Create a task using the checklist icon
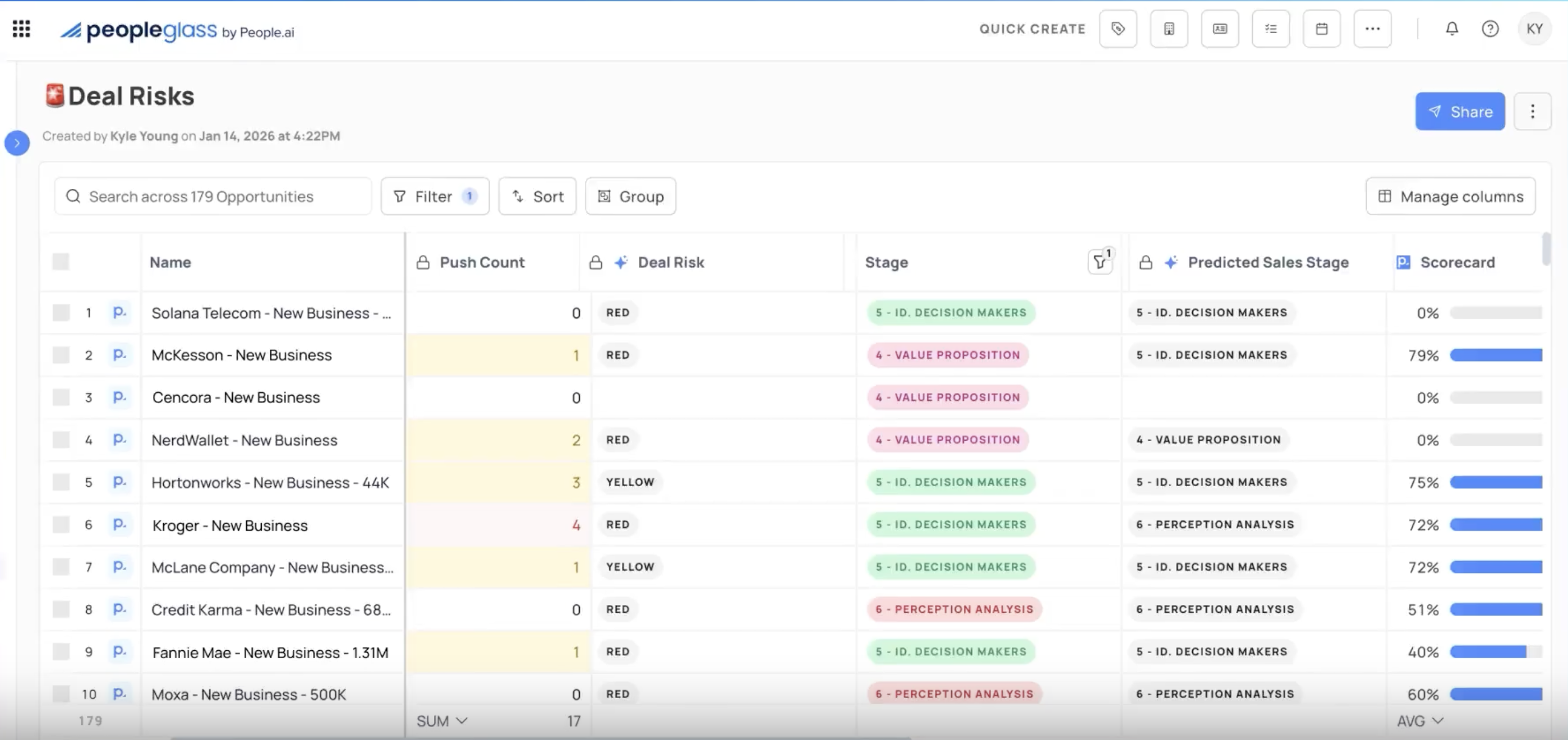The image size is (1568, 740). 1271,29
